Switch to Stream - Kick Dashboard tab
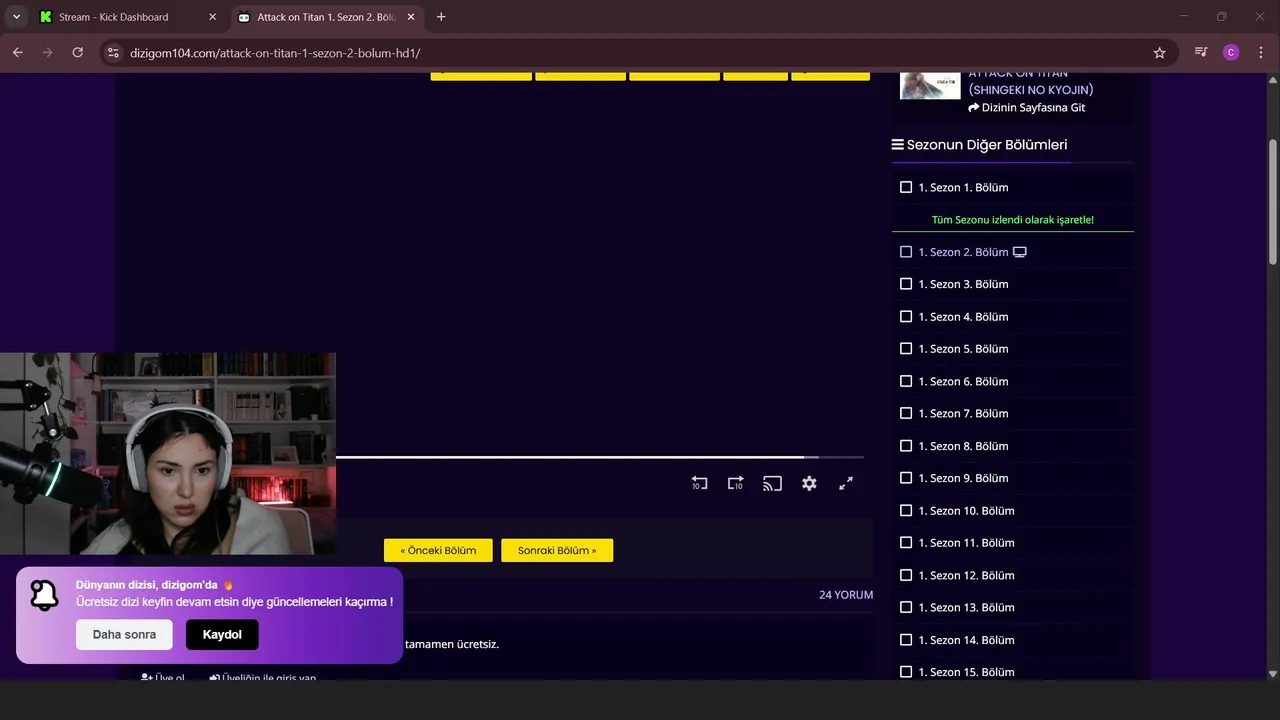Screen dimensions: 1280x720 [x=128, y=17]
